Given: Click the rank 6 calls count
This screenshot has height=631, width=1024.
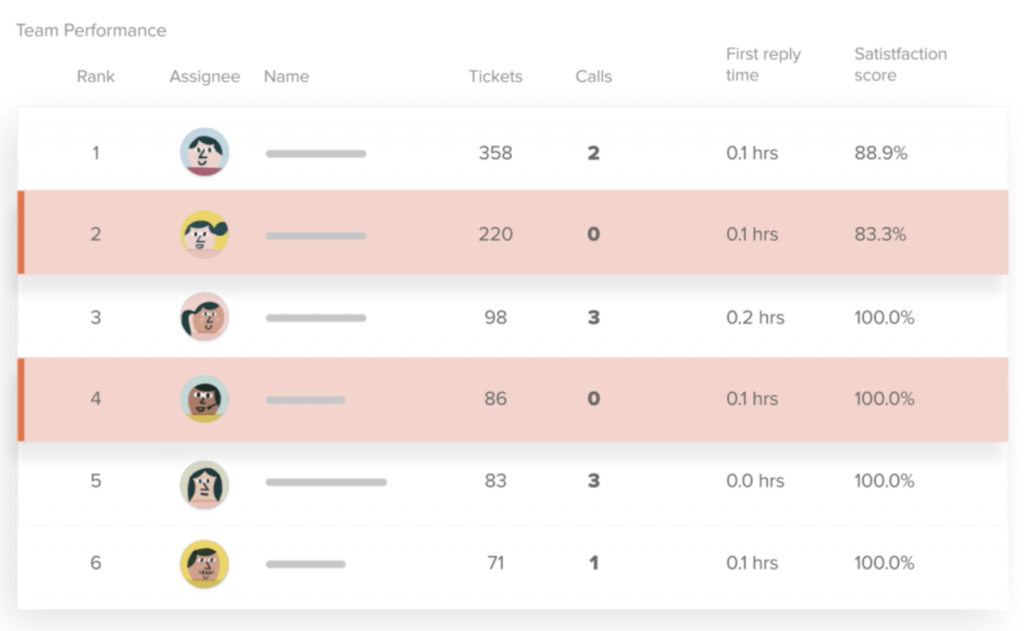Looking at the screenshot, I should [x=594, y=562].
